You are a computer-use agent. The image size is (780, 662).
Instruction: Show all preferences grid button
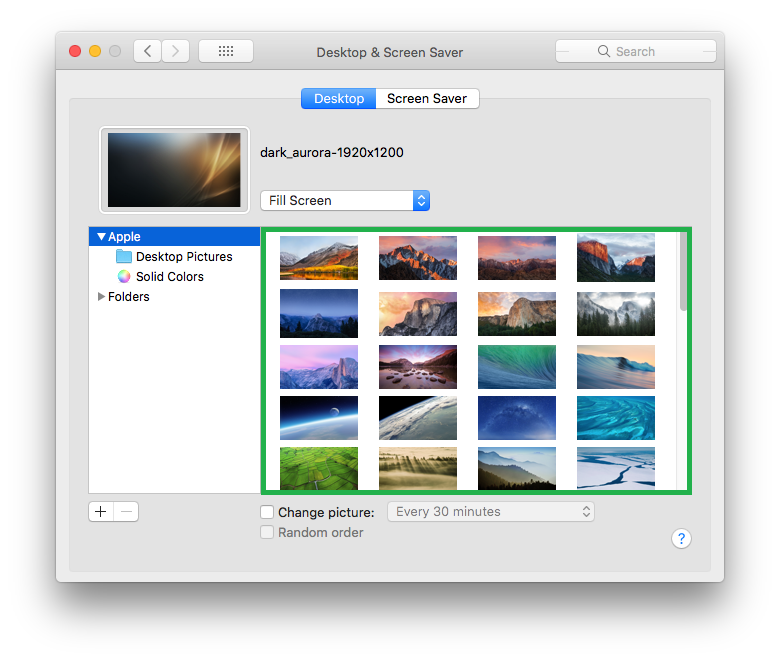coord(225,51)
